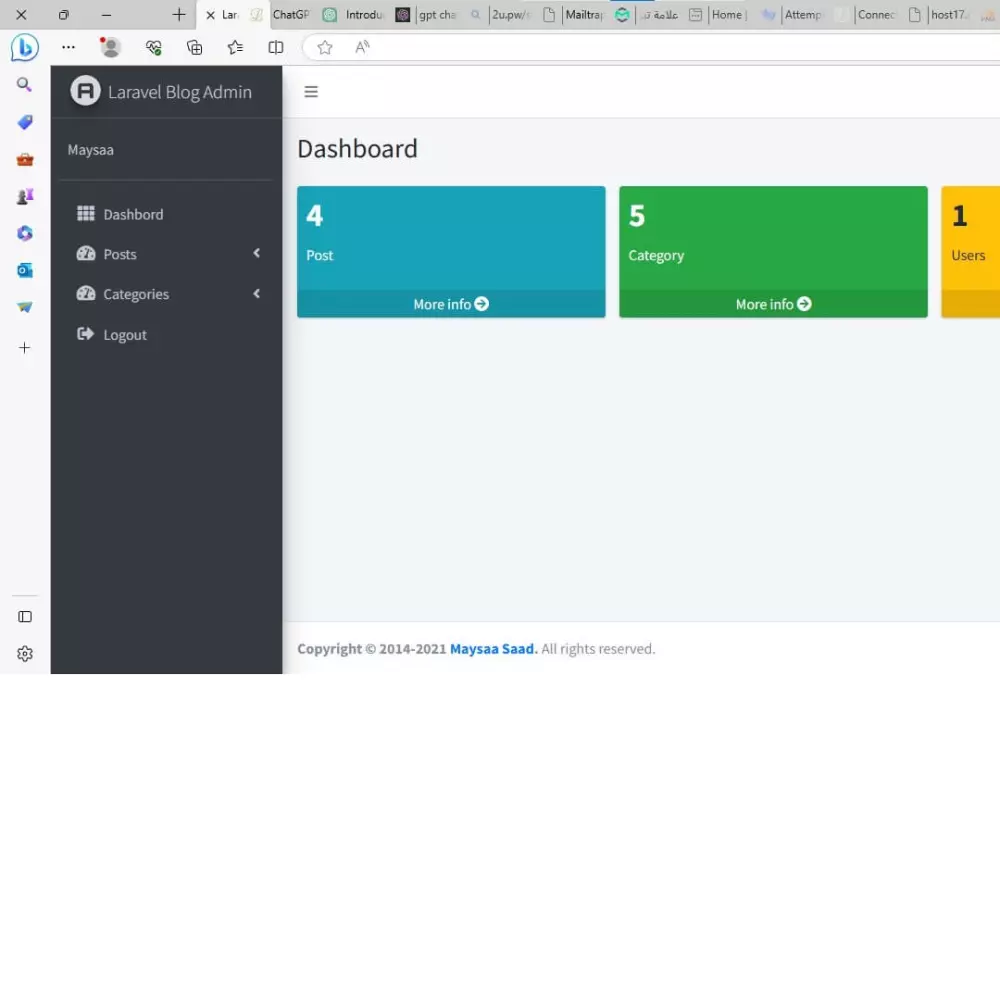Open the Favorites list icon

coord(235,47)
